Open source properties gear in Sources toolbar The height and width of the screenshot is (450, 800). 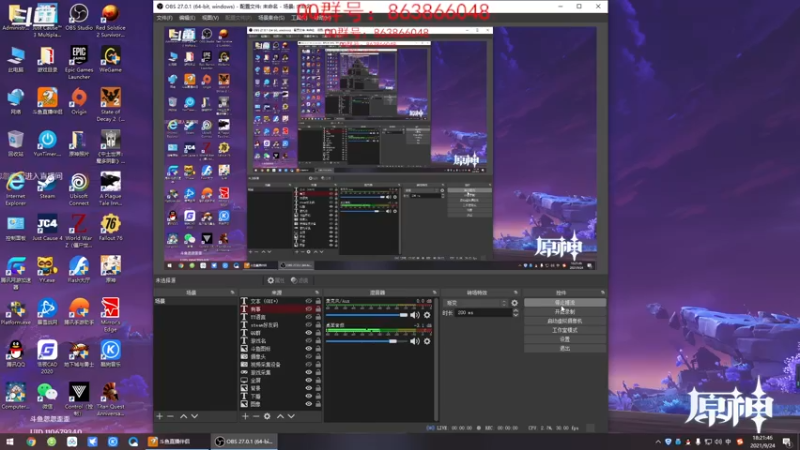(267, 416)
